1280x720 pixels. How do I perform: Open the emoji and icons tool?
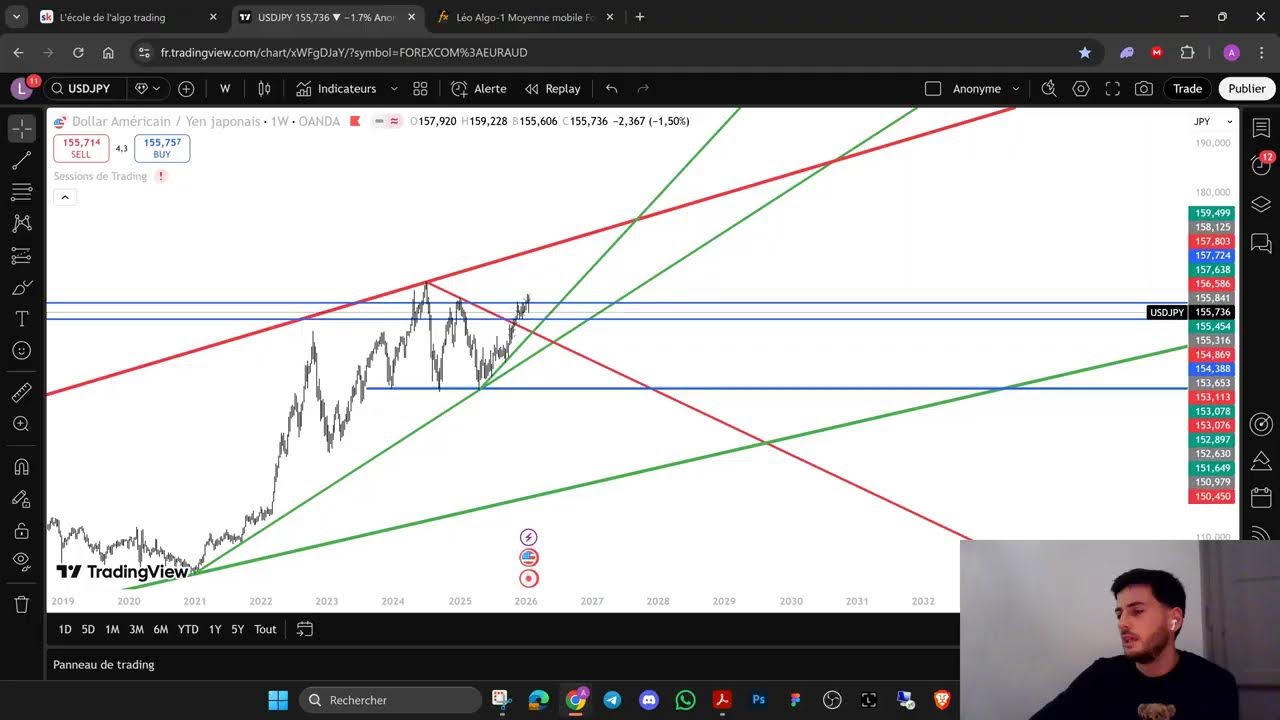click(21, 351)
